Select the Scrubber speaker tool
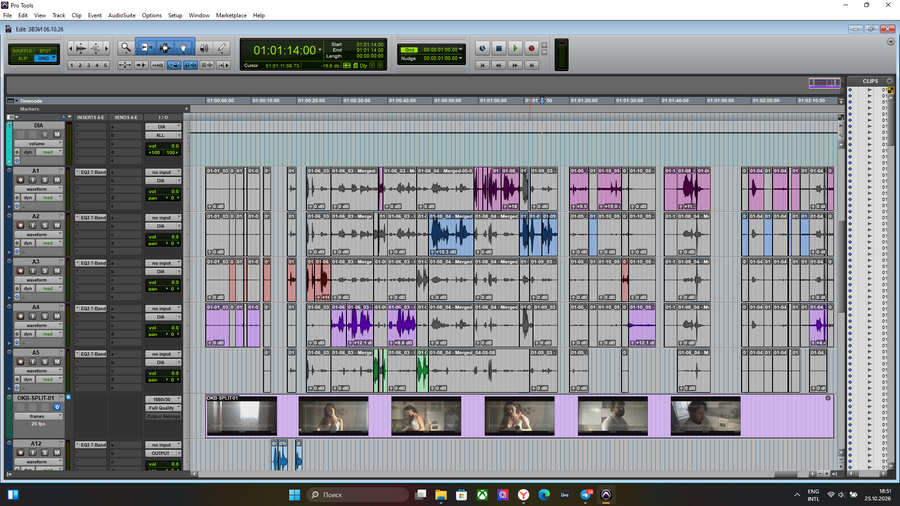The image size is (900, 506). 204,48
